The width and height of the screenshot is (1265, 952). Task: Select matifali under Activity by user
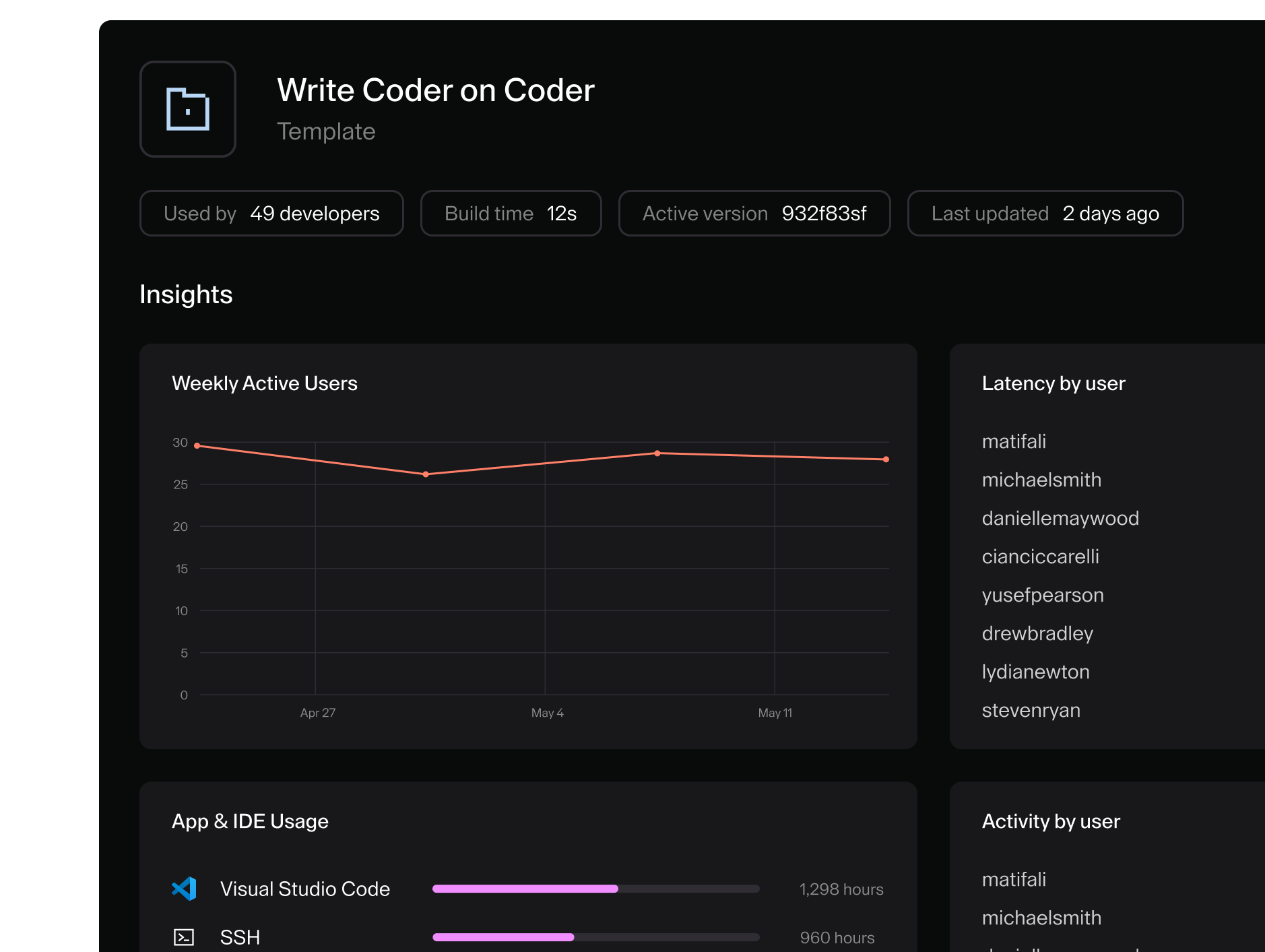pos(1014,879)
